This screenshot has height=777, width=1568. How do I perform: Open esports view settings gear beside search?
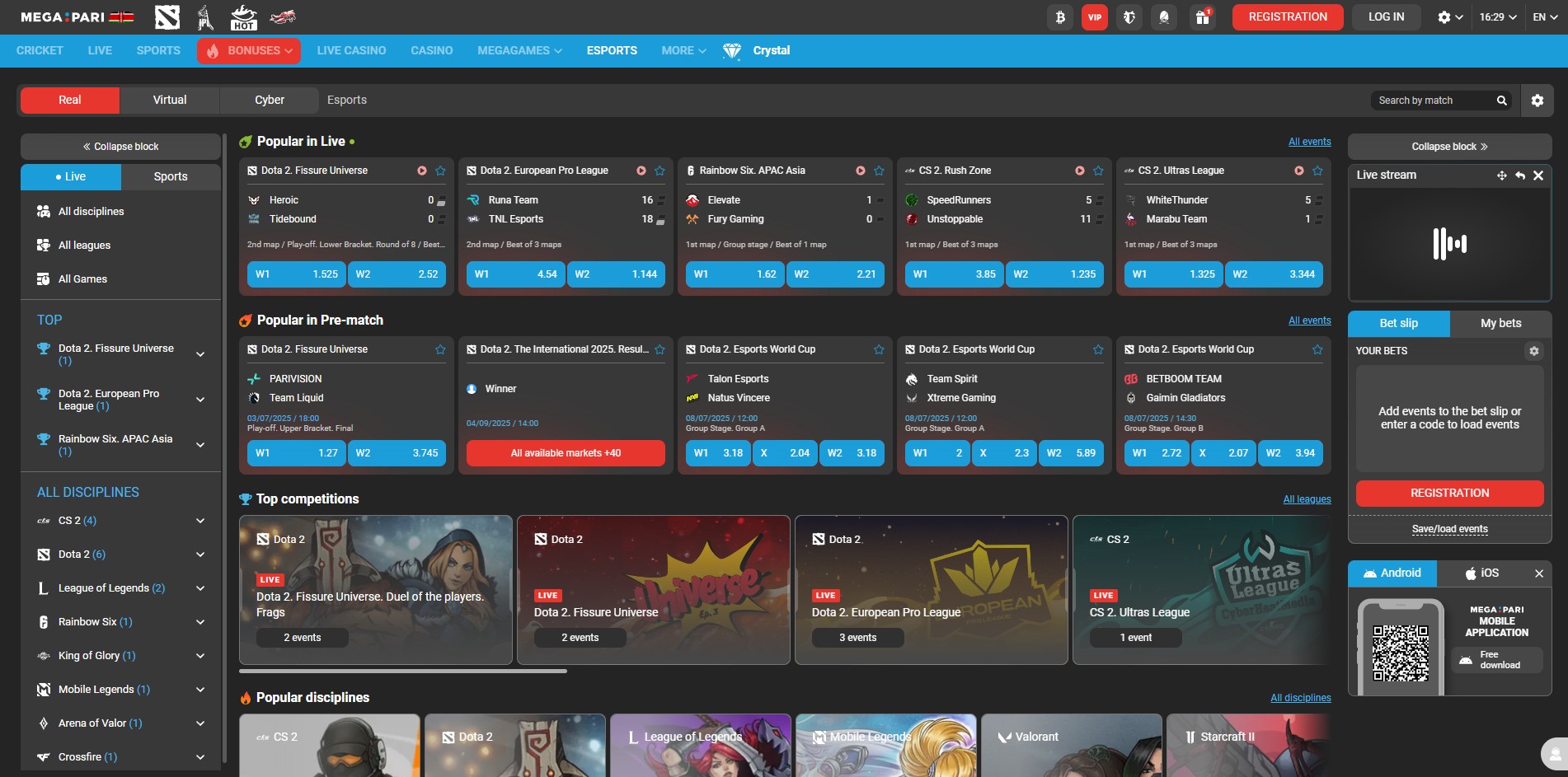pos(1537,100)
